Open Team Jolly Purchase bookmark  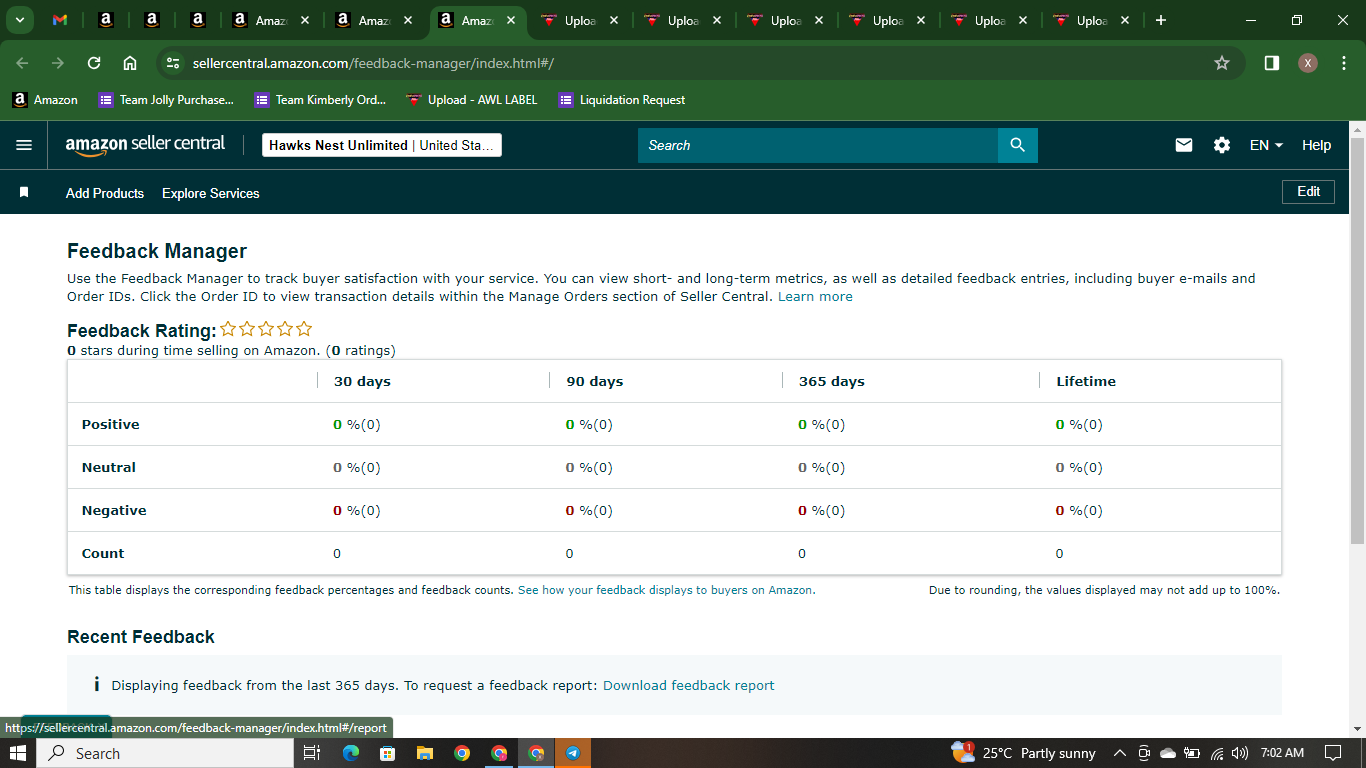[166, 100]
